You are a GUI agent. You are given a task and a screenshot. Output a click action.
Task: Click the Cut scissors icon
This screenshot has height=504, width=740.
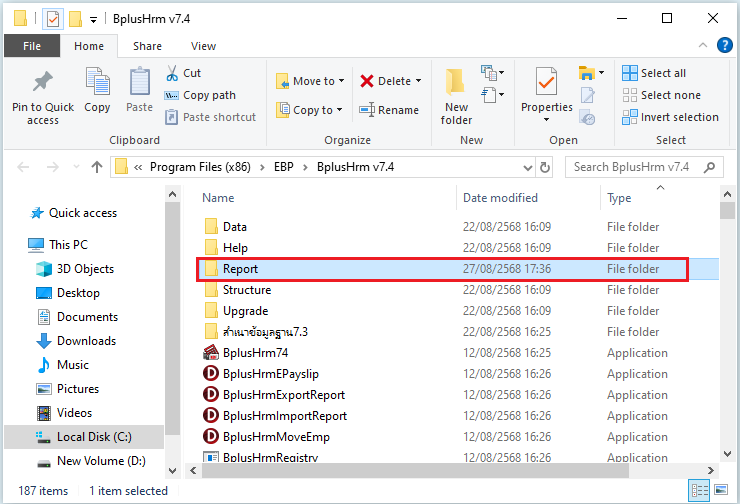171,73
